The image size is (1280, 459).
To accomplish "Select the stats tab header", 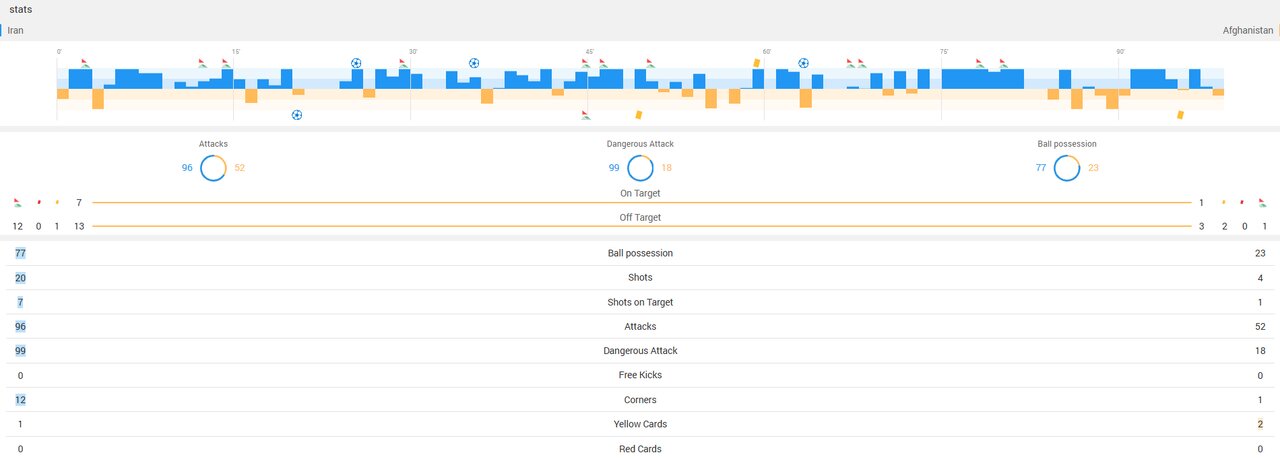I will [21, 9].
